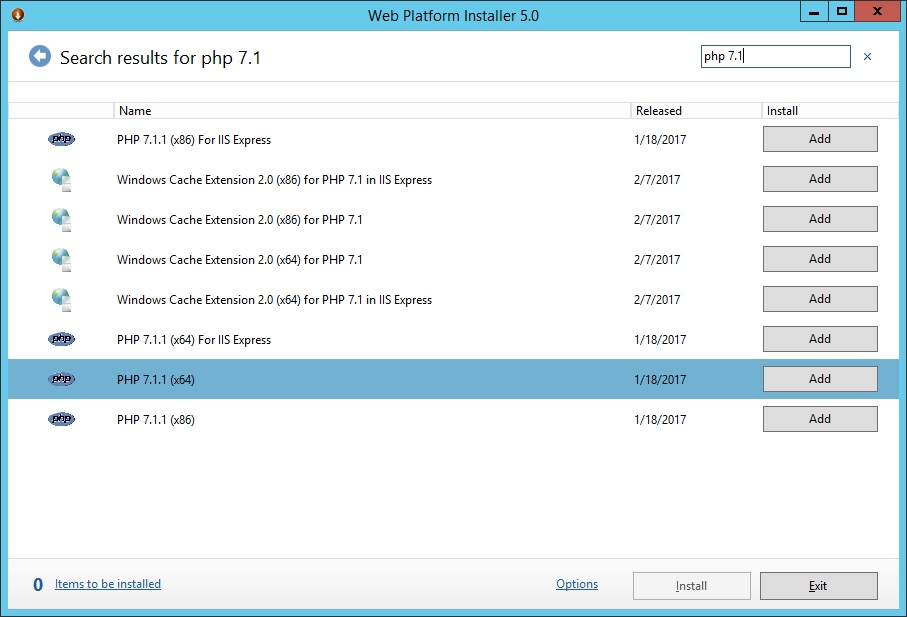The image size is (907, 617).
Task: Select Windows Cache Extension 2.0 (x64) for PHP 7.1 name
Action: pyautogui.click(x=239, y=260)
